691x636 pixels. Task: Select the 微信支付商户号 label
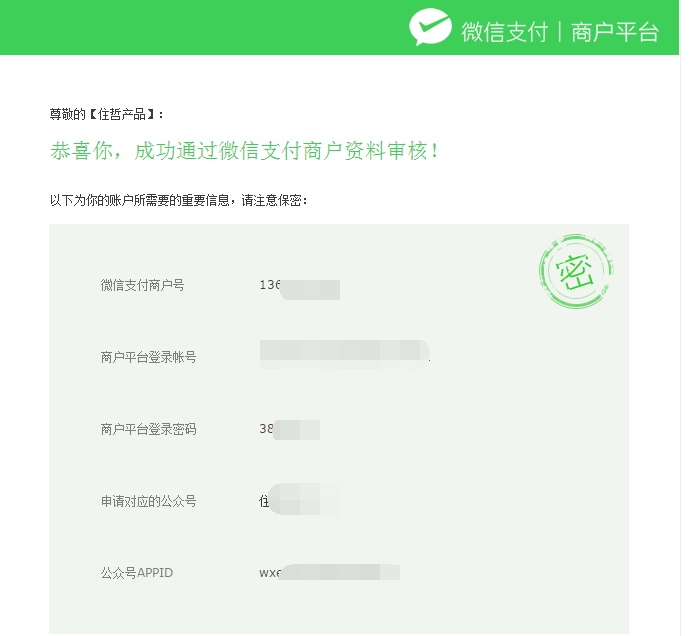[142, 285]
